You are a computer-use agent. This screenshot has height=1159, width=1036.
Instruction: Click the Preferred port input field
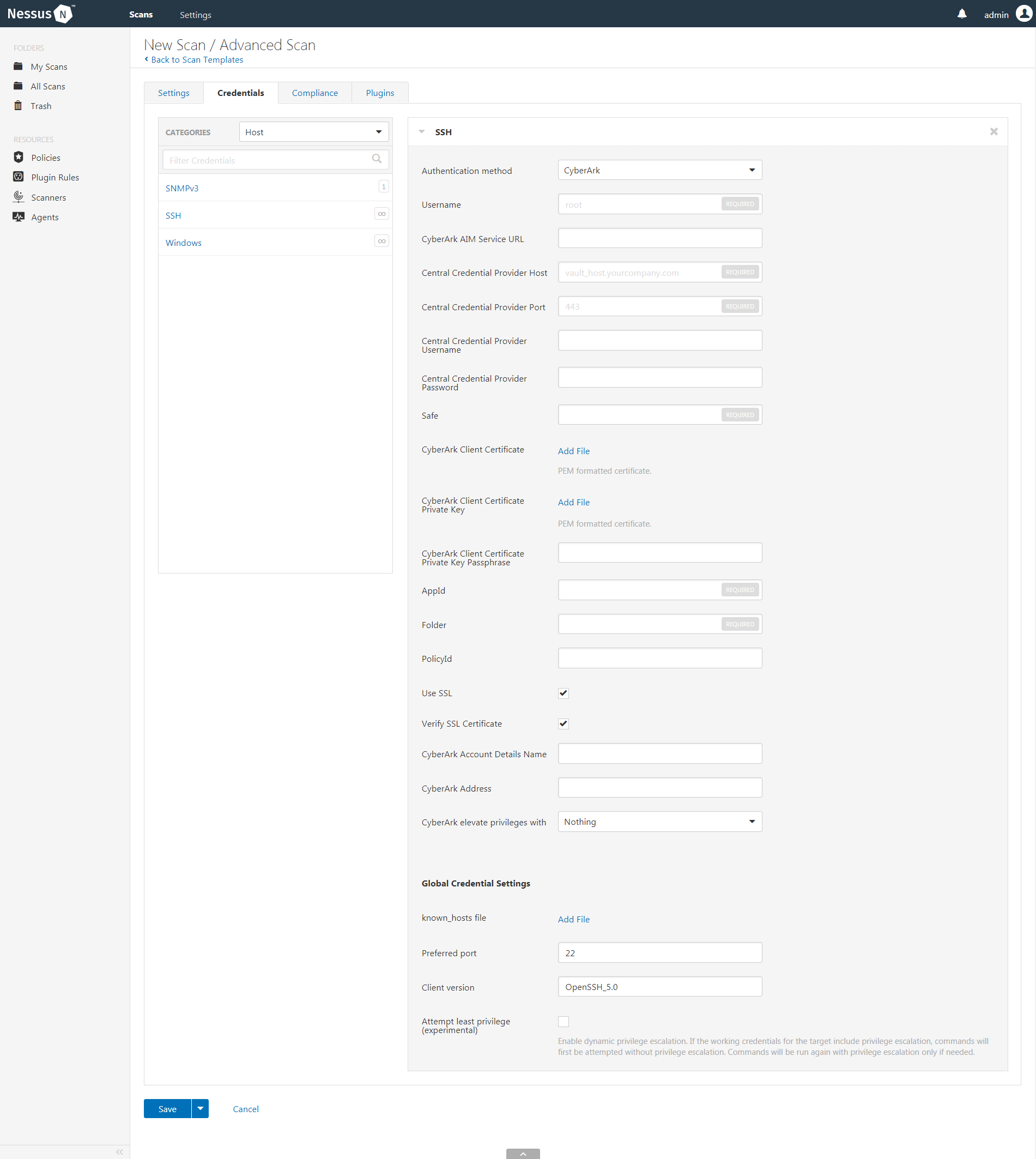pyautogui.click(x=659, y=952)
